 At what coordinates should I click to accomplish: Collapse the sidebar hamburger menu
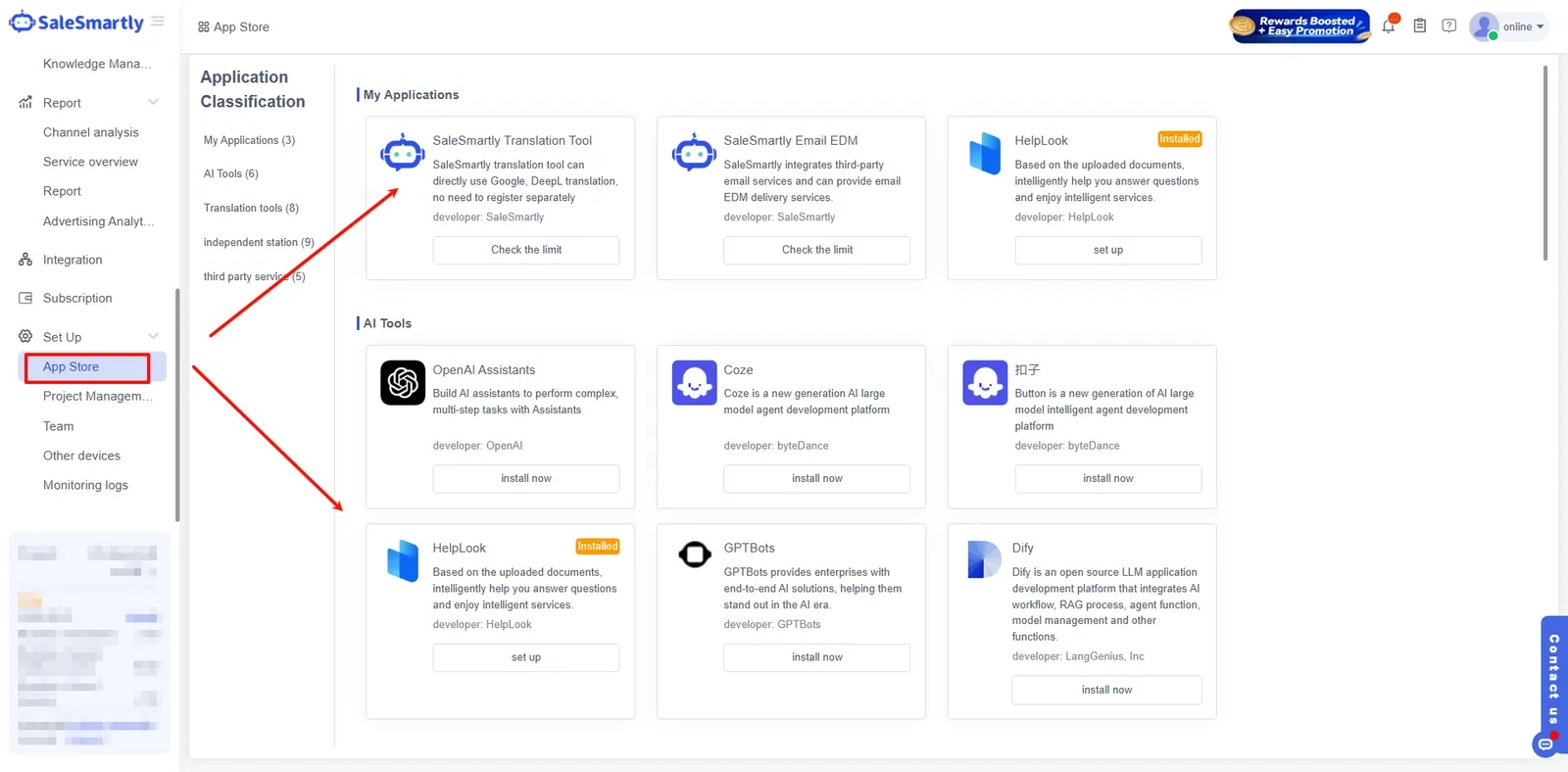[158, 21]
